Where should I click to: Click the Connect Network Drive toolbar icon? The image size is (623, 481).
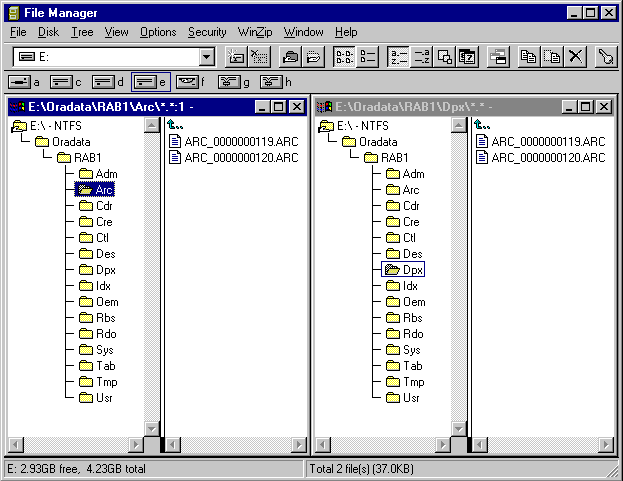[x=236, y=57]
